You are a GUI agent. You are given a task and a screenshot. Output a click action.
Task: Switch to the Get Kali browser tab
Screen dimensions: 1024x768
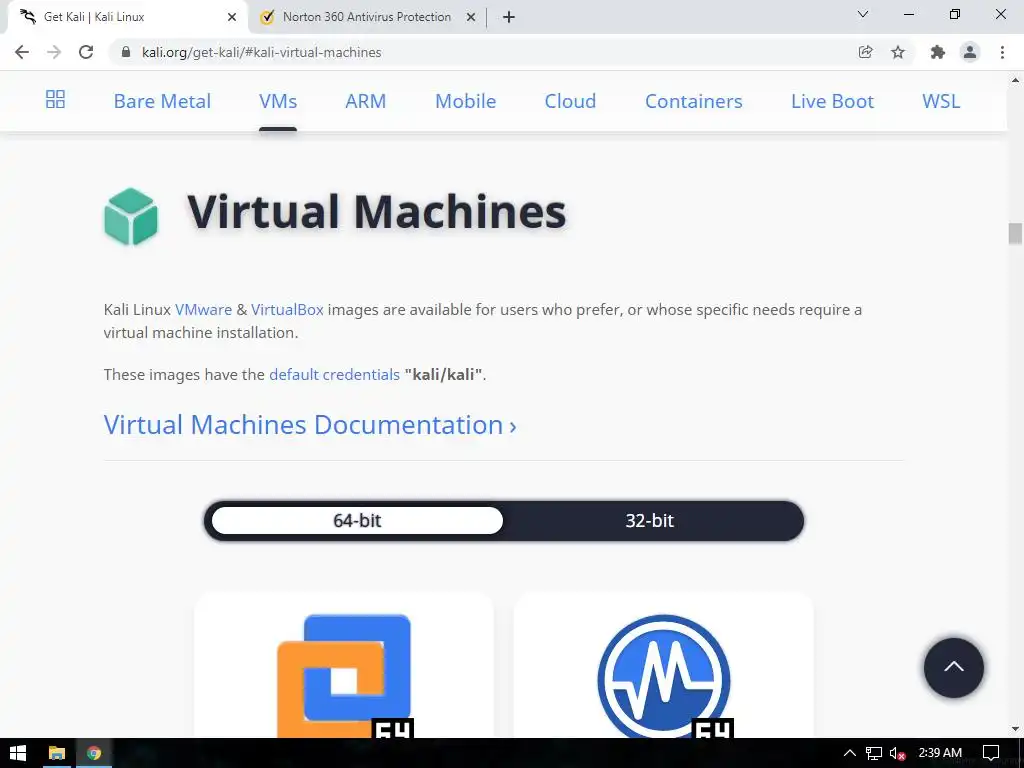(127, 17)
